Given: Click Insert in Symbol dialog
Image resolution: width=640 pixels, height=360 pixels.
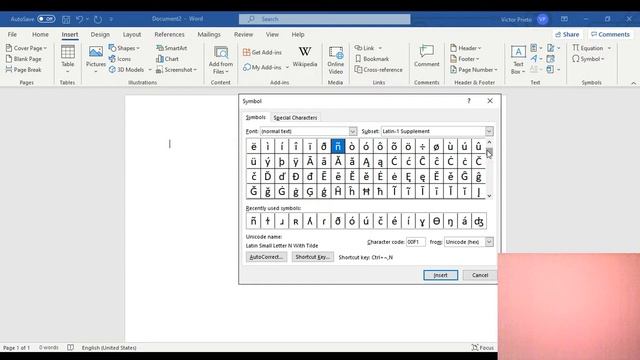Looking at the screenshot, I should [x=440, y=275].
